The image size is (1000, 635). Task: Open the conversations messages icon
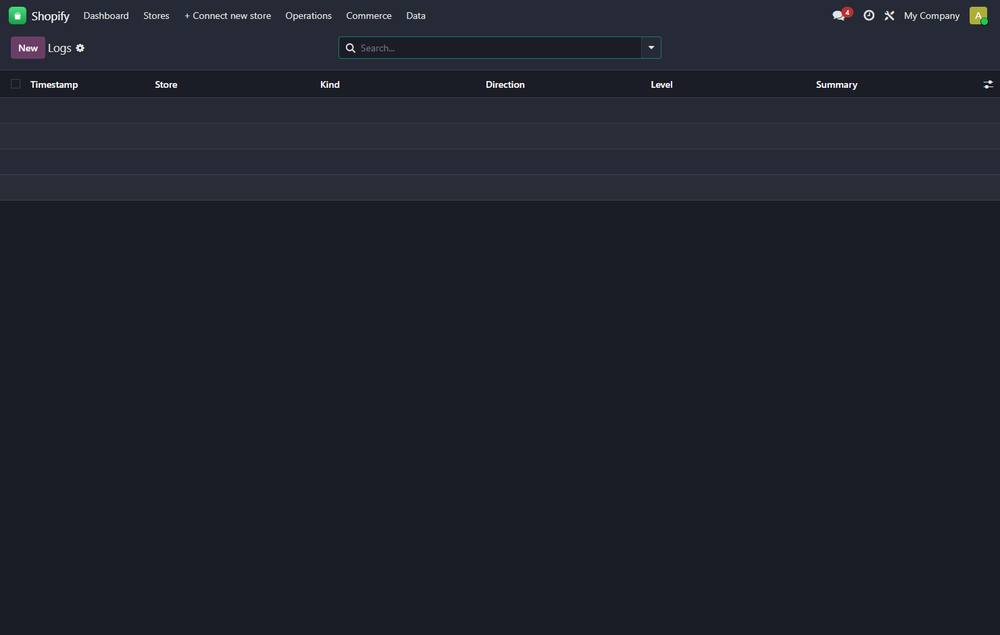pos(841,15)
